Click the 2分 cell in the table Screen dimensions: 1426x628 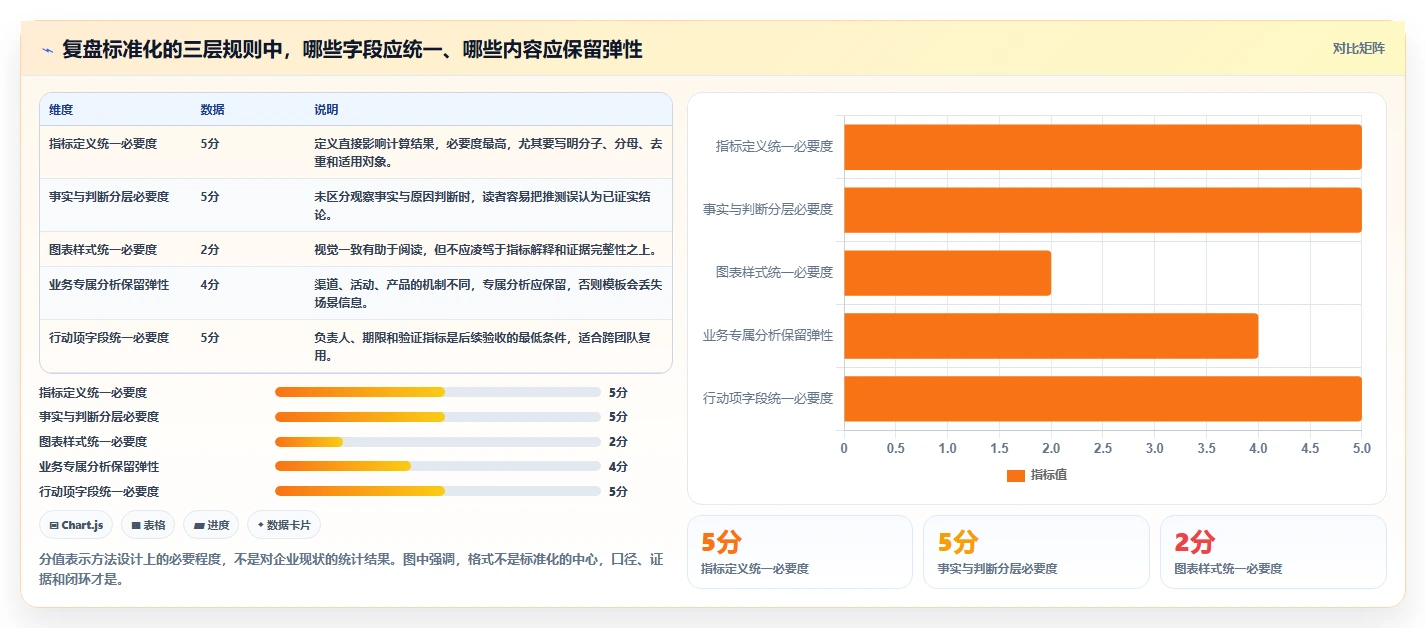pyautogui.click(x=210, y=250)
